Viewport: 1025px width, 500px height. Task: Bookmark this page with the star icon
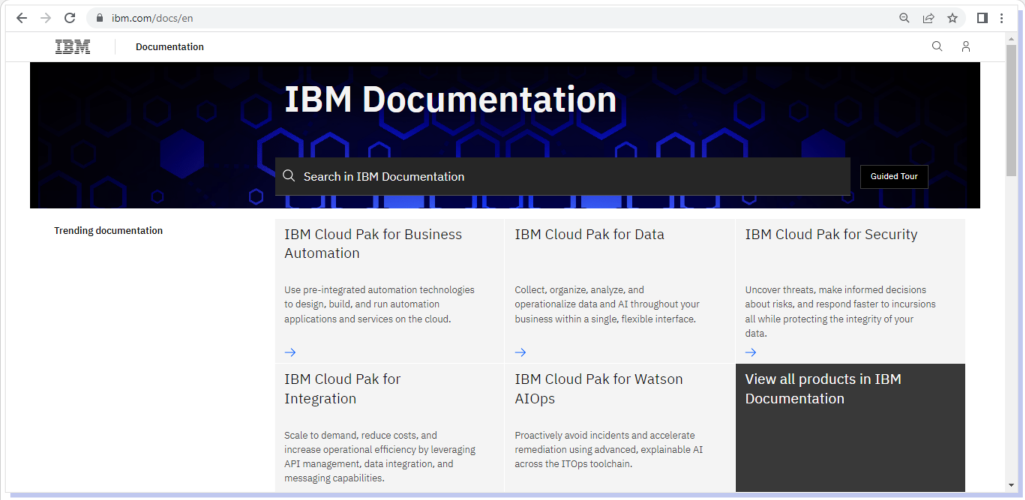coord(952,18)
